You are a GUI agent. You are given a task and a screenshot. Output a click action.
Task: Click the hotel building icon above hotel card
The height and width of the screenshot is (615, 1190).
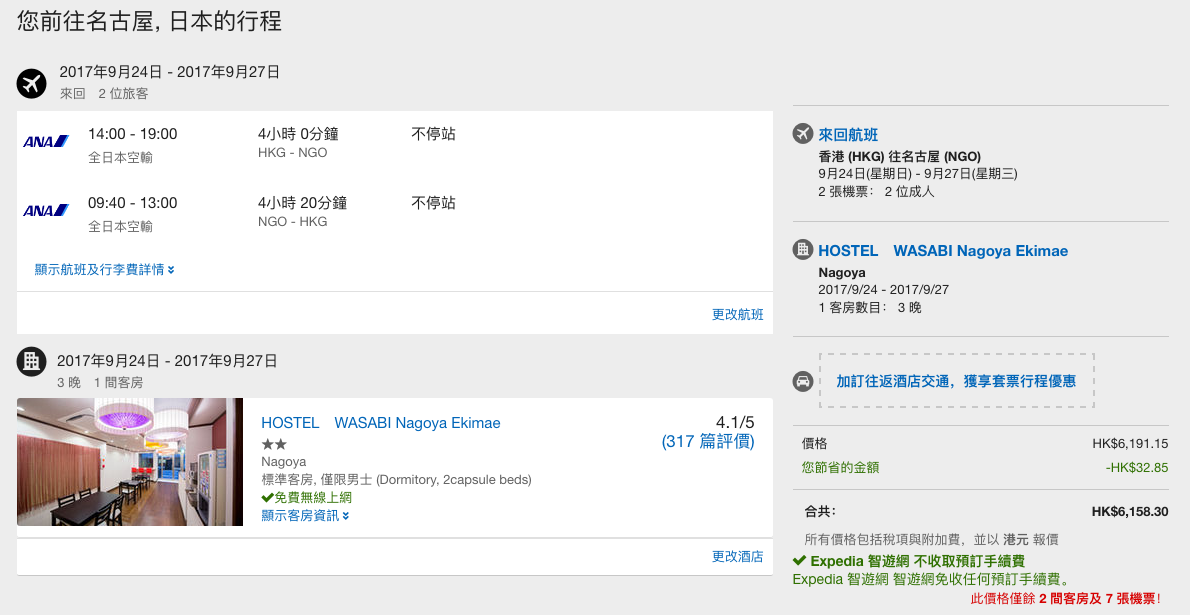pyautogui.click(x=31, y=361)
